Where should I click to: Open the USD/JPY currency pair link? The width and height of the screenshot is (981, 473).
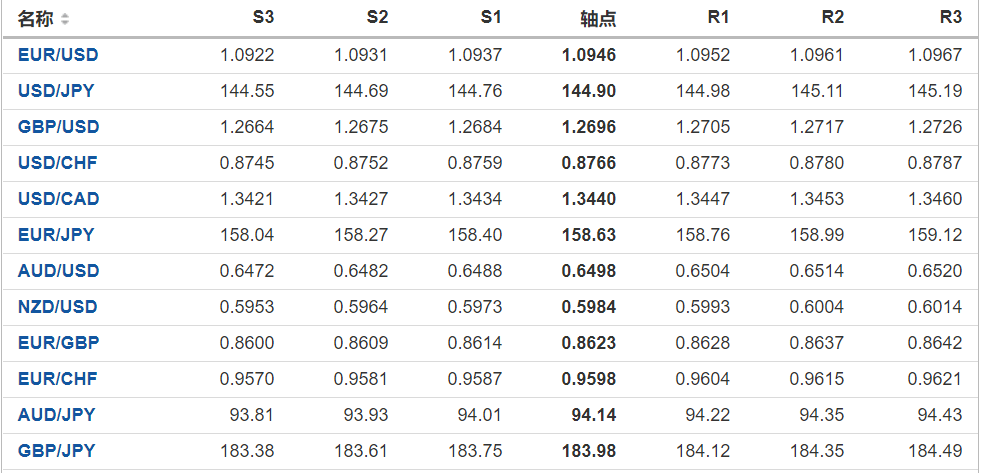pos(56,91)
